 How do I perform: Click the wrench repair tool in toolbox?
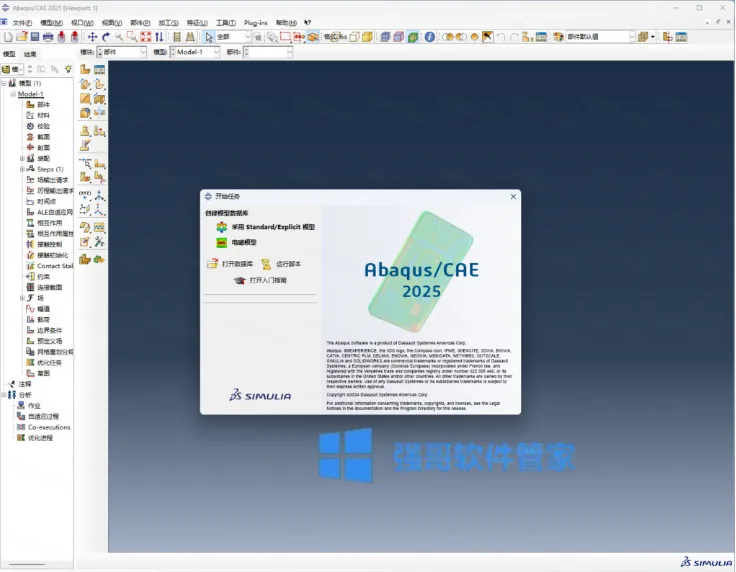[x=100, y=242]
